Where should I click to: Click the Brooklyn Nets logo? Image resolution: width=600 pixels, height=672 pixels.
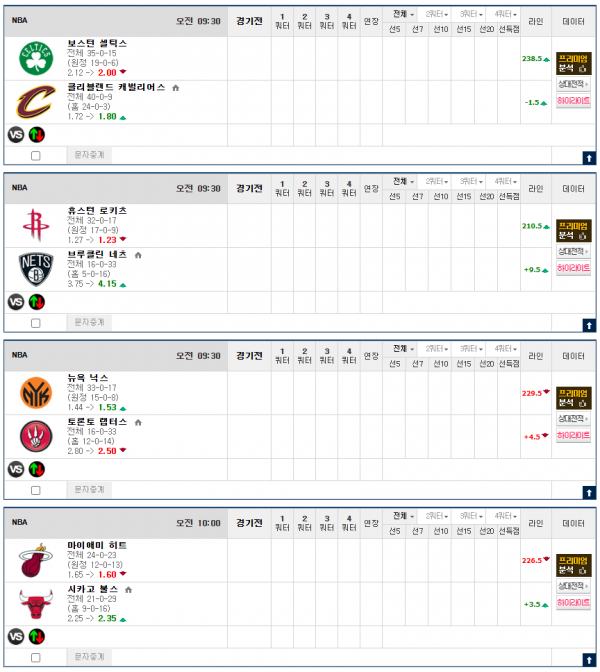[36, 269]
